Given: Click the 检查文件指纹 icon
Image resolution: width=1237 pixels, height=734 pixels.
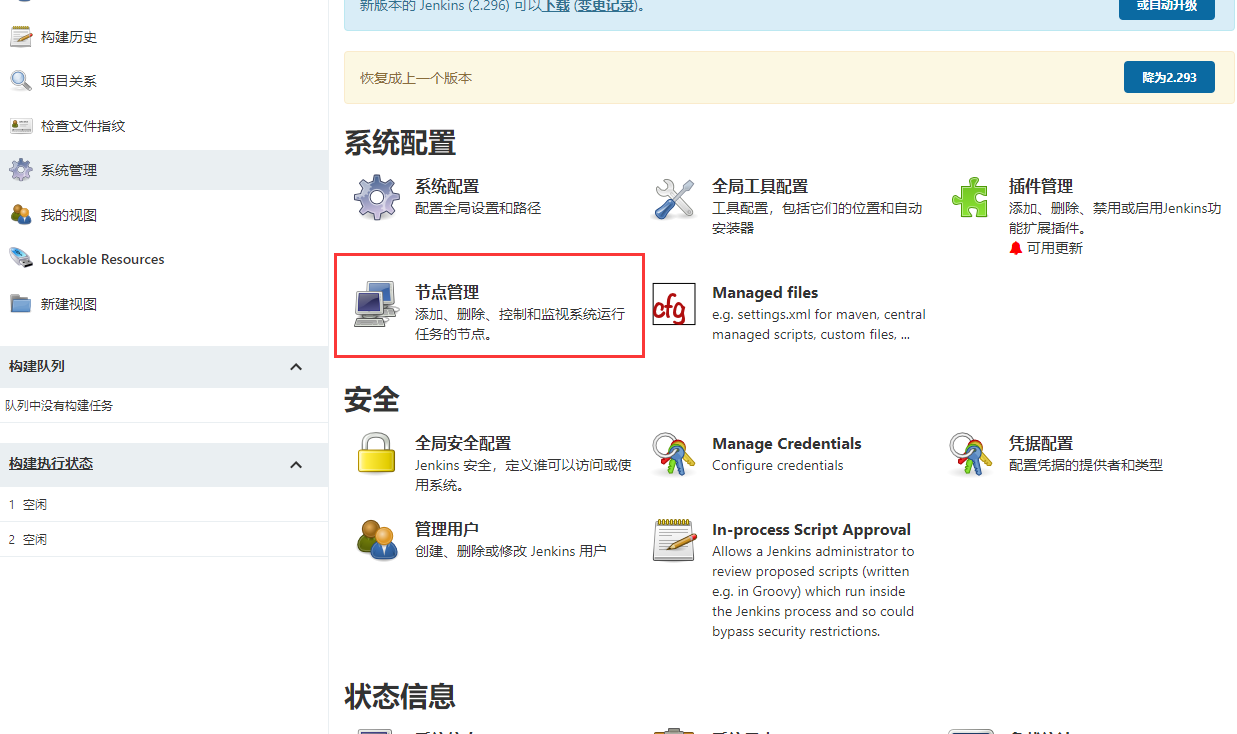Looking at the screenshot, I should coord(21,126).
